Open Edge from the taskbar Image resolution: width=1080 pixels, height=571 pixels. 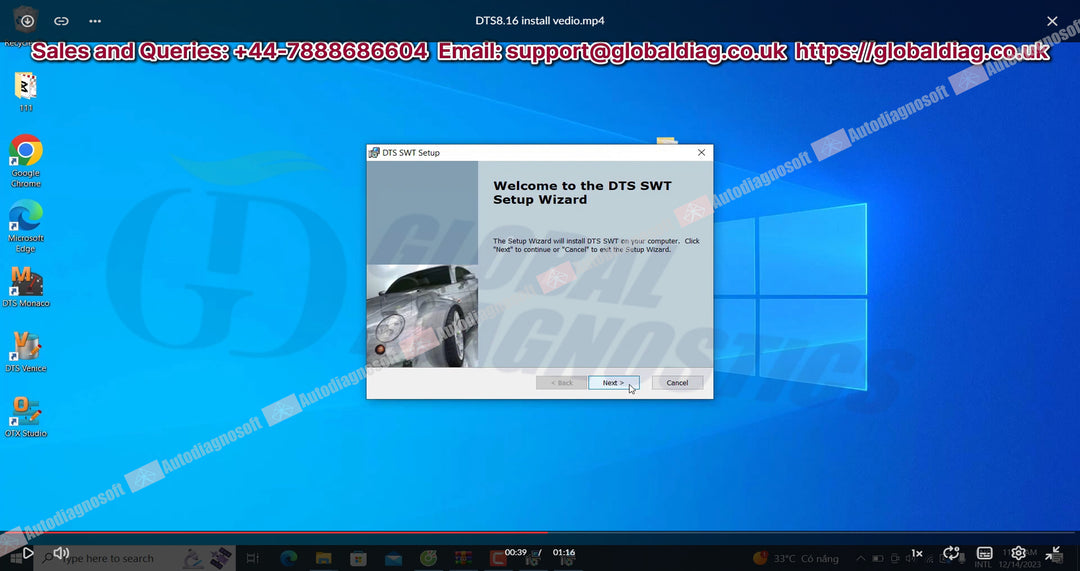[288, 558]
